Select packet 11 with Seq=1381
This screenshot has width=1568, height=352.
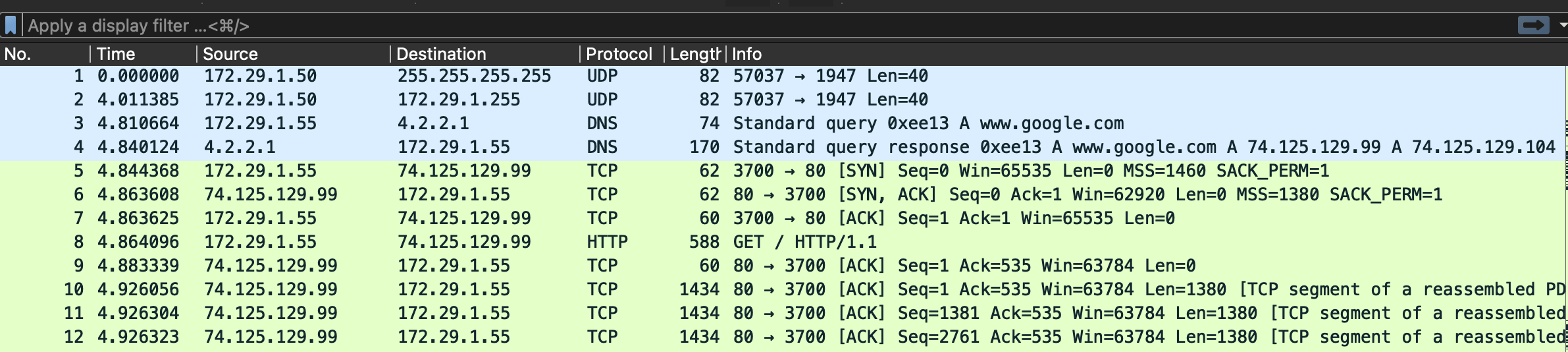[x=783, y=313]
